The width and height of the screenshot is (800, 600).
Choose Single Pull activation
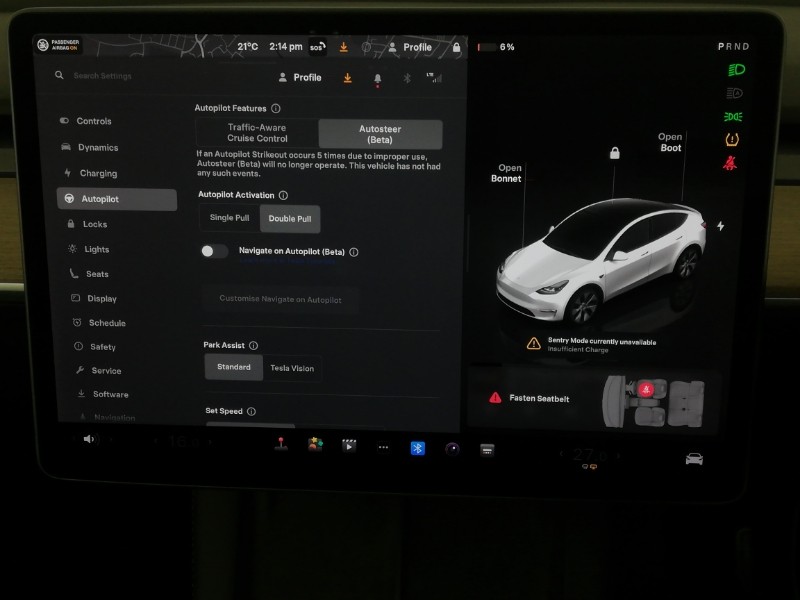(230, 218)
